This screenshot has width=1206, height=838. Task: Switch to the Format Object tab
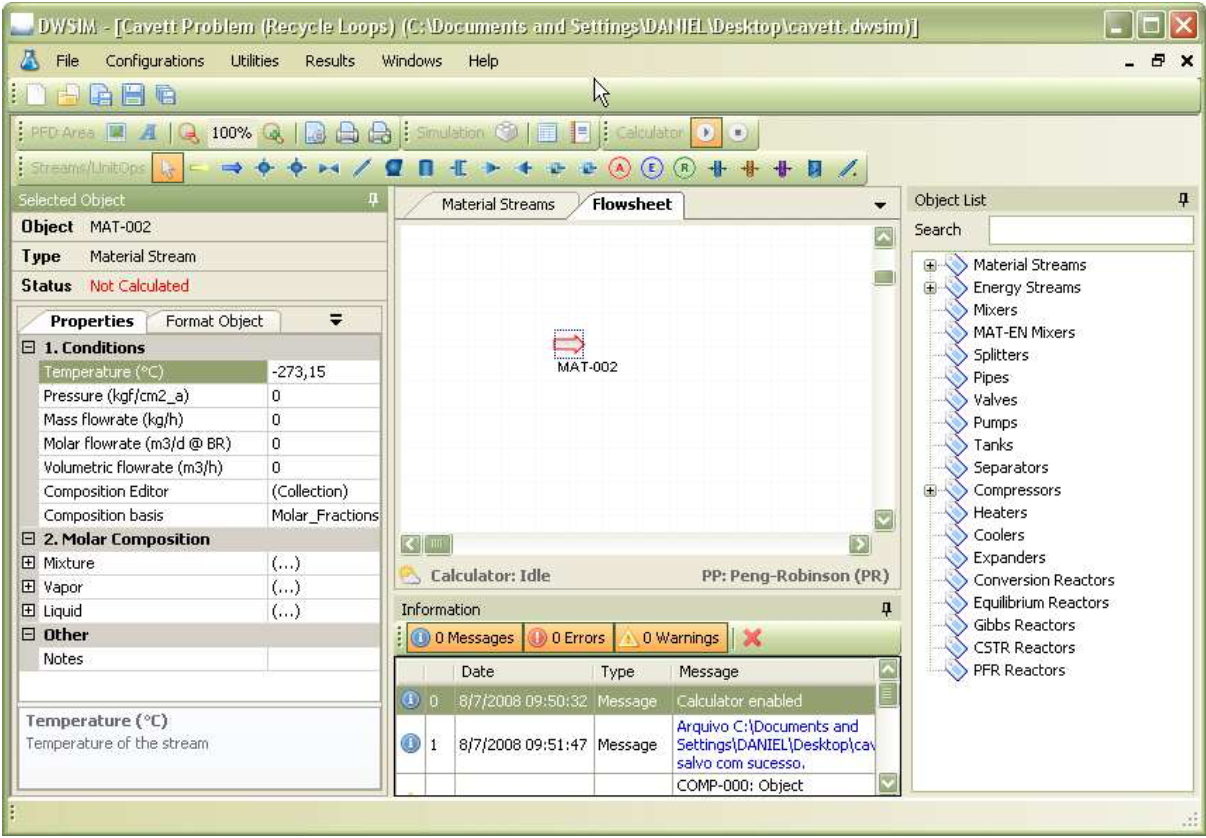pos(214,321)
